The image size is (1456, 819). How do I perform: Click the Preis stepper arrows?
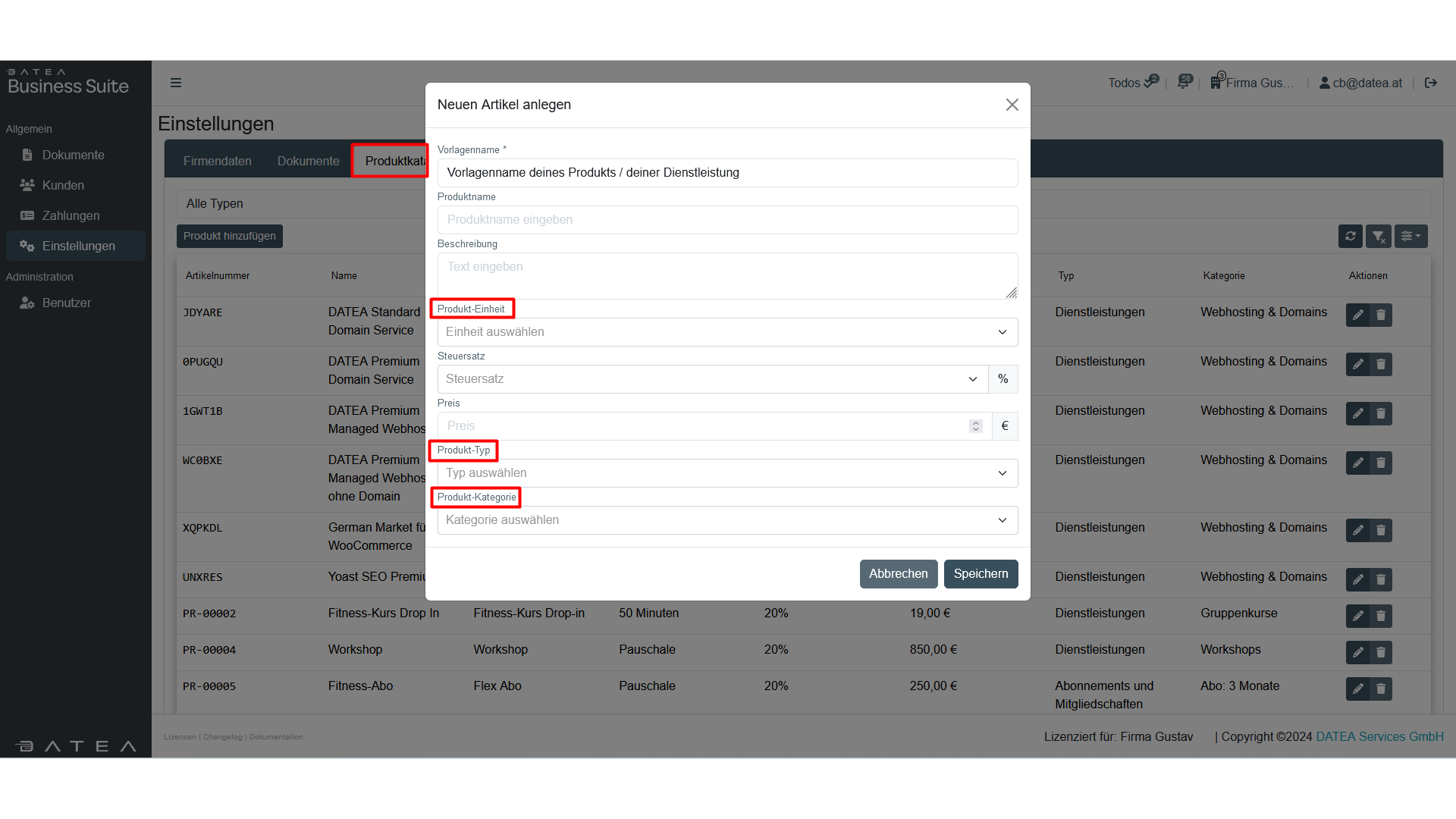point(976,426)
